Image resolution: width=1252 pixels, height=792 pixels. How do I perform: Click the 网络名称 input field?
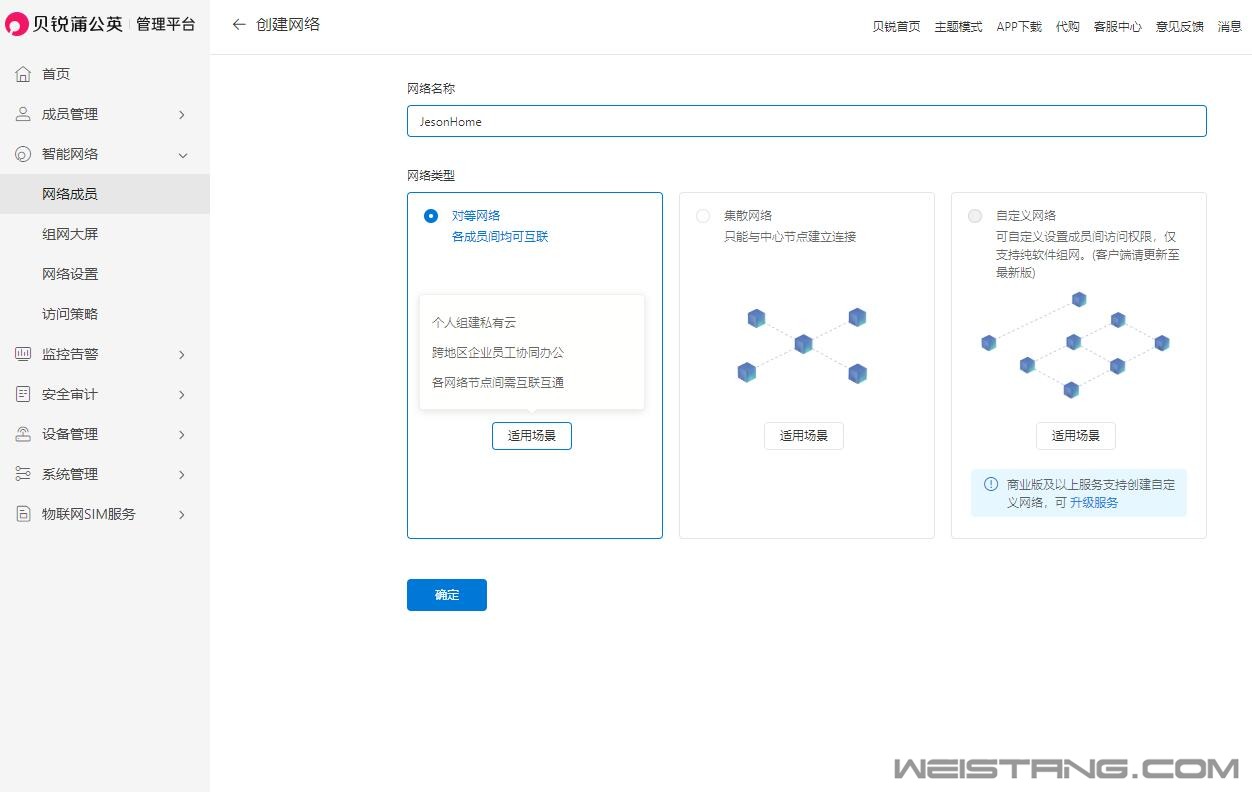pyautogui.click(x=806, y=121)
